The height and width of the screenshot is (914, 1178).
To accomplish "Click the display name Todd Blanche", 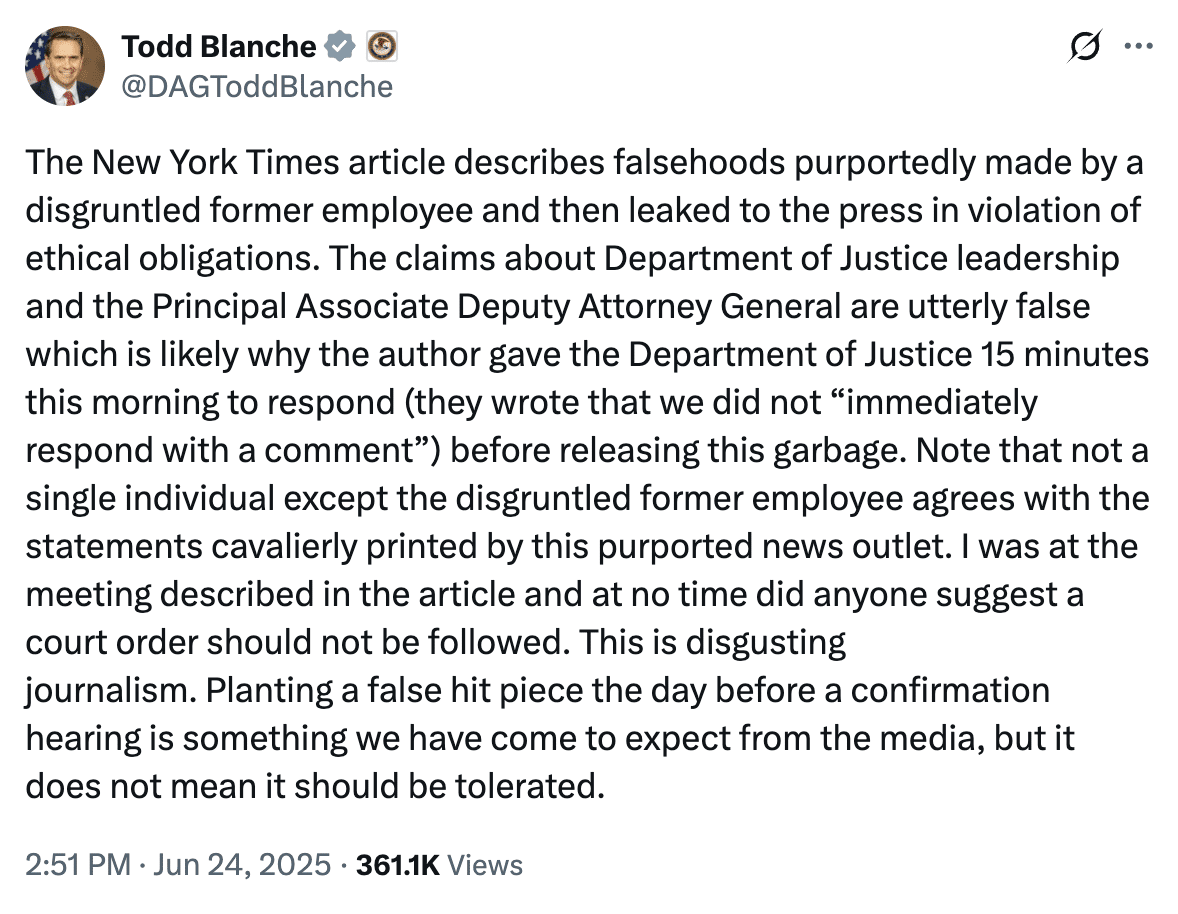I will [x=219, y=47].
